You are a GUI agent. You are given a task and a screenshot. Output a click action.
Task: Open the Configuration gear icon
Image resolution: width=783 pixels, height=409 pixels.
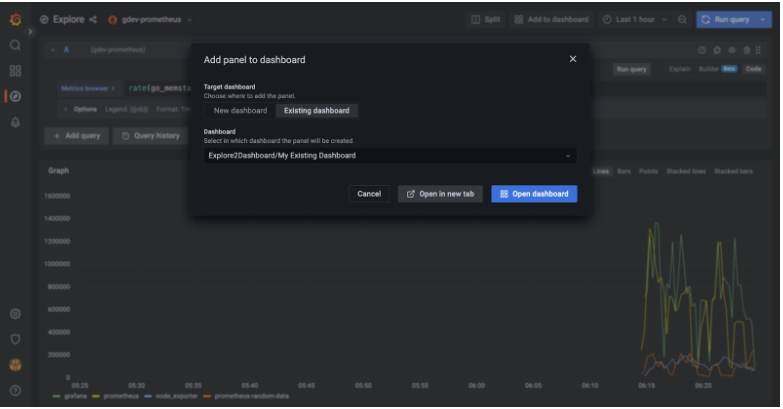15,314
